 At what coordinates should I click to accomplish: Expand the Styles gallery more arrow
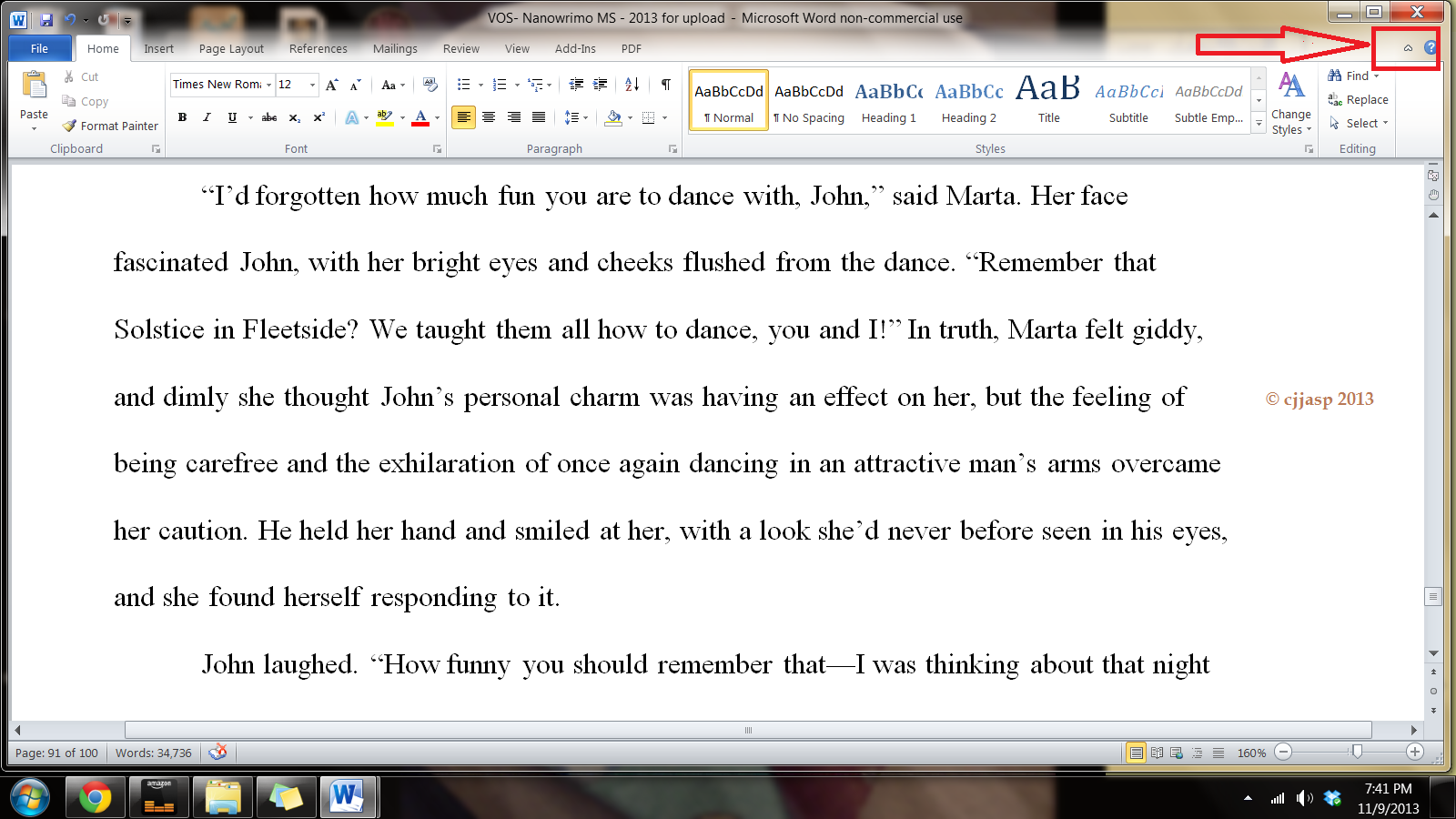coord(1259,123)
